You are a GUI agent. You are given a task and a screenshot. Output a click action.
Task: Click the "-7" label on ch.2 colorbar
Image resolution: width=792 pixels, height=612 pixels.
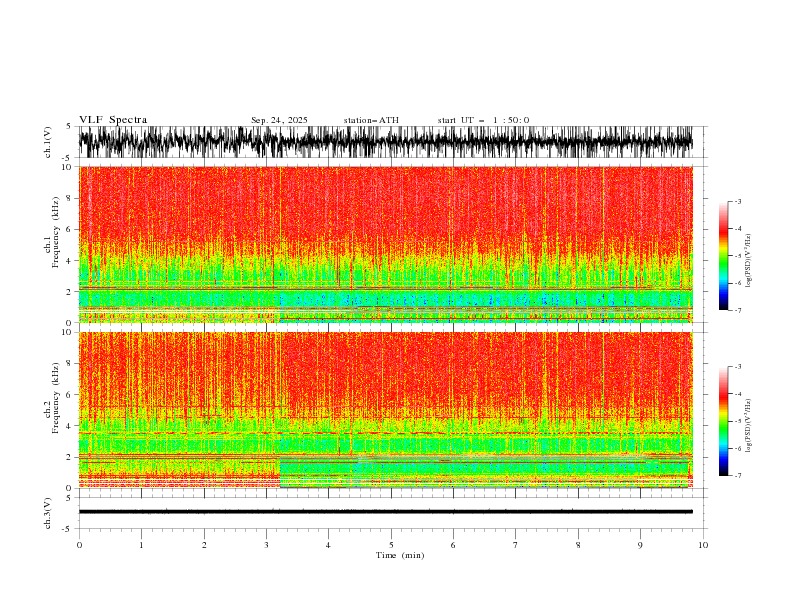coord(737,476)
